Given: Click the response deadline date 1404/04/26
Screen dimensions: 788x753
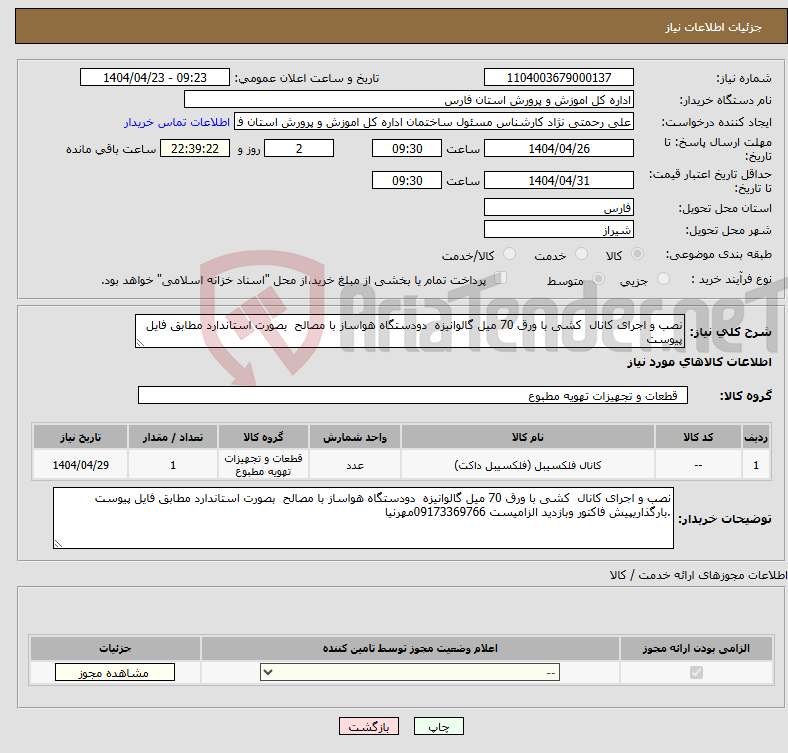Looking at the screenshot, I should pyautogui.click(x=558, y=148).
